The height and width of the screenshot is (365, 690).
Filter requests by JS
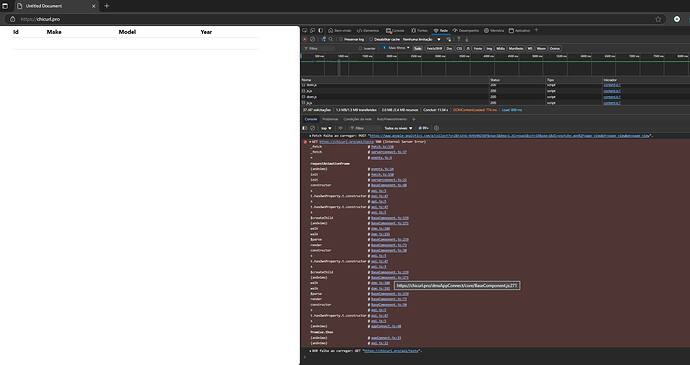coord(468,48)
